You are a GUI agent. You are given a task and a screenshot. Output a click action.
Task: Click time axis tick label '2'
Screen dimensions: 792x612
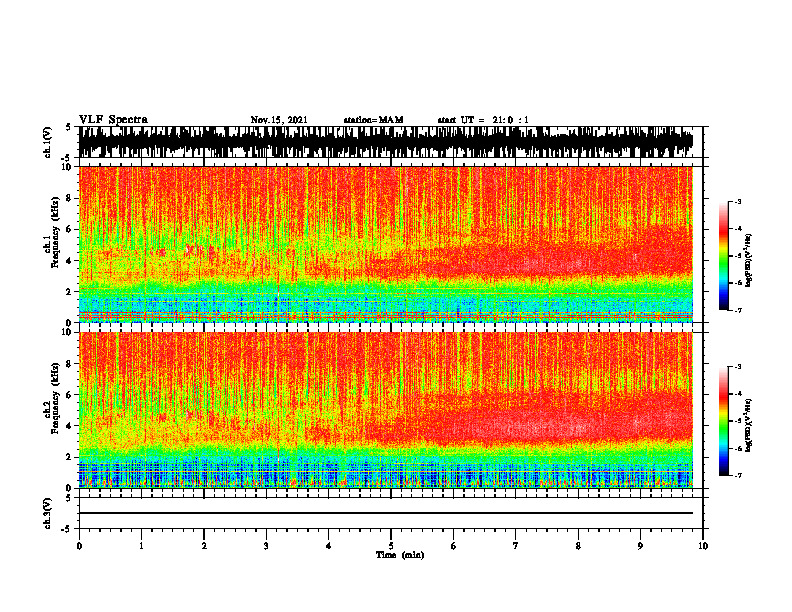pos(204,546)
